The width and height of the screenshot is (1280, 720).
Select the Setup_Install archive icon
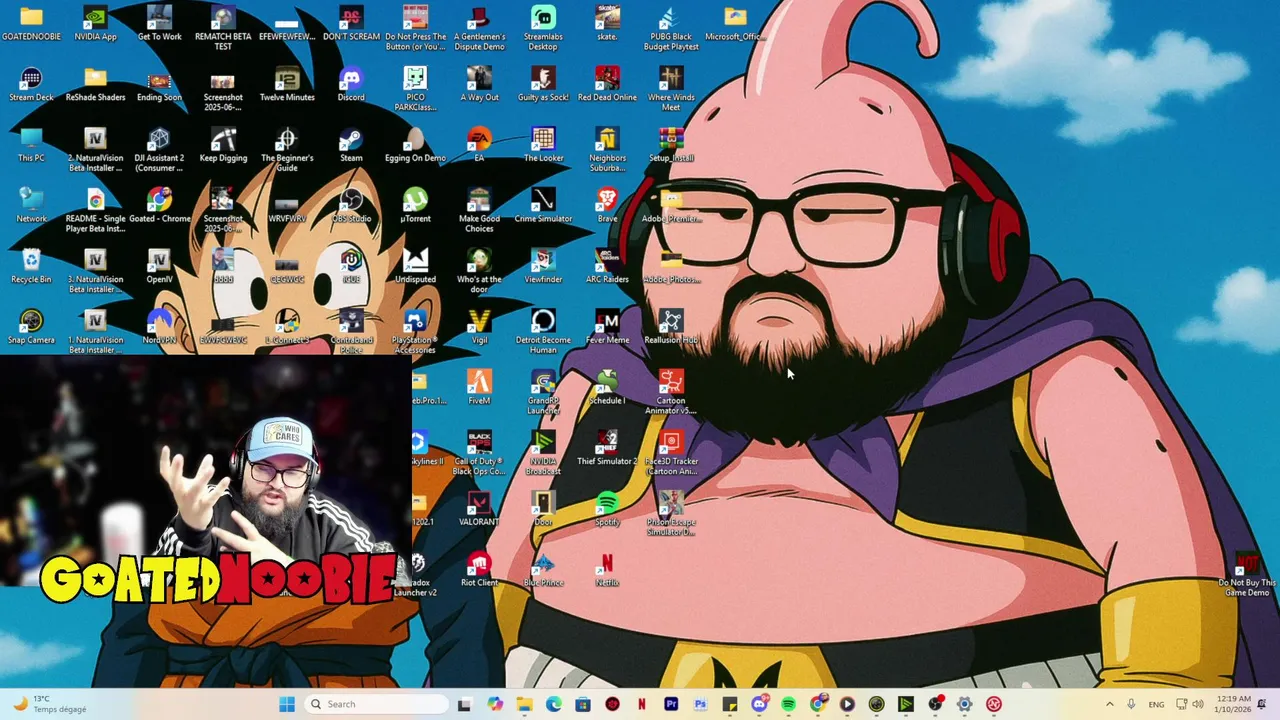(x=671, y=146)
